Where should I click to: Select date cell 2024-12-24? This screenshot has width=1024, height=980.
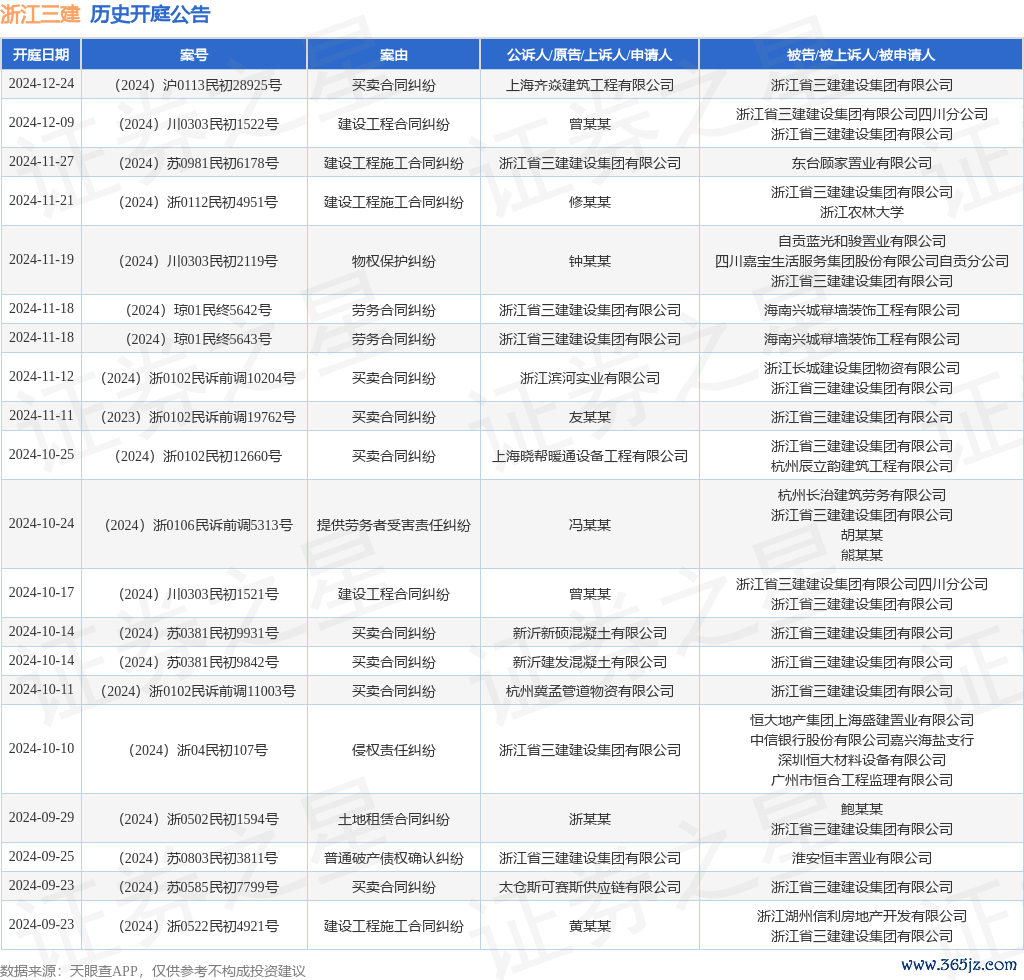point(41,84)
